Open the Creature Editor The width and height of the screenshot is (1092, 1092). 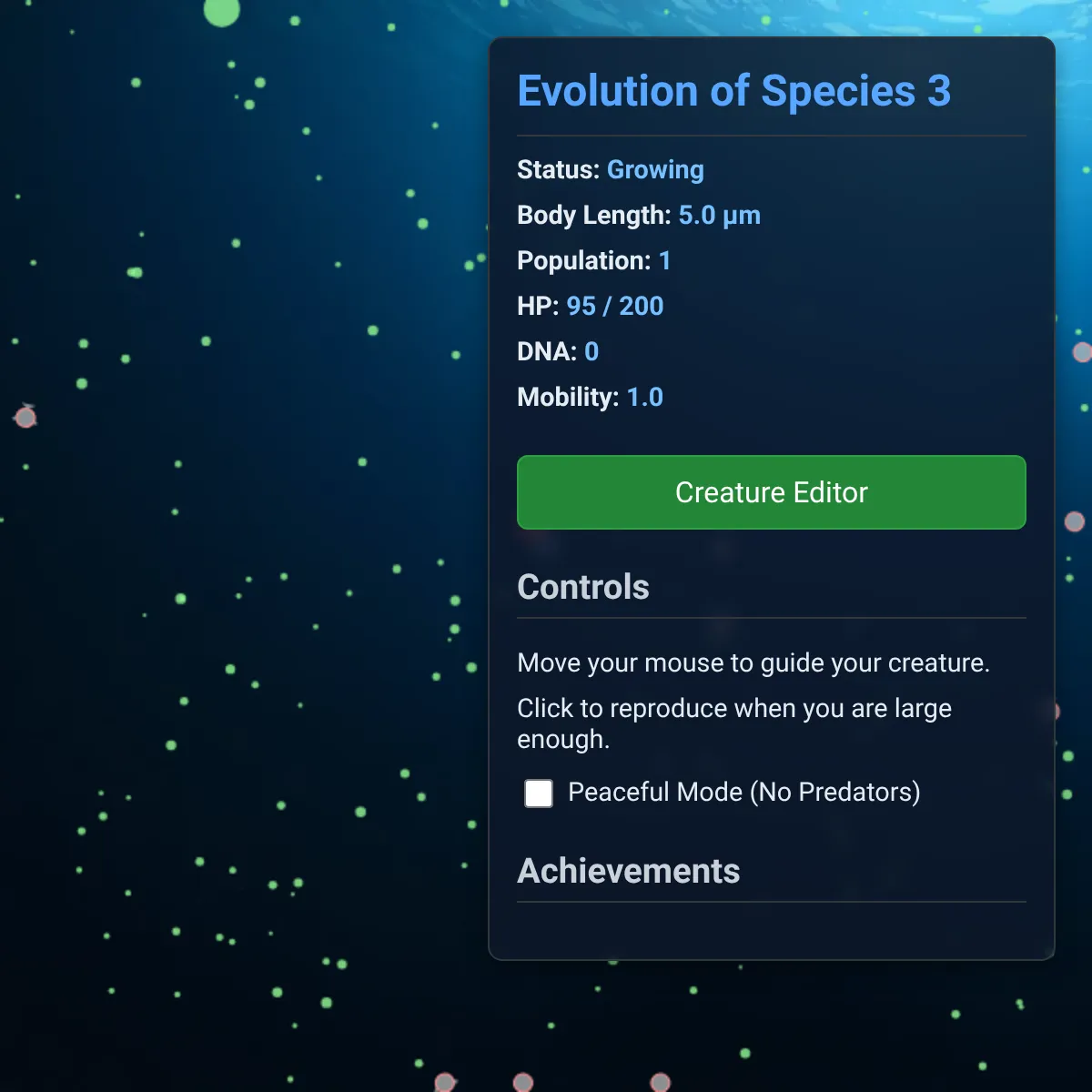[771, 492]
